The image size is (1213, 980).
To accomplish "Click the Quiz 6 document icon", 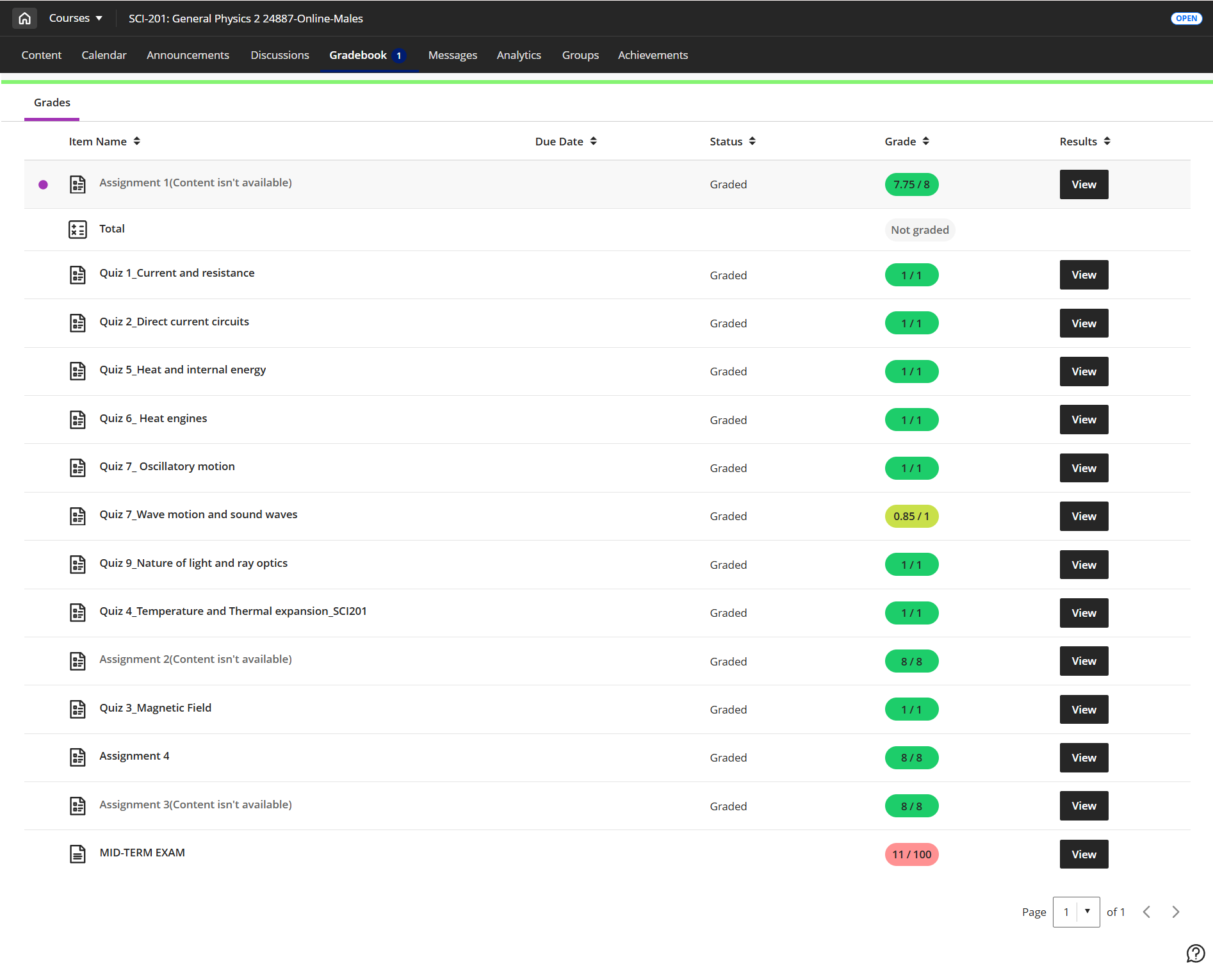I will (x=77, y=420).
